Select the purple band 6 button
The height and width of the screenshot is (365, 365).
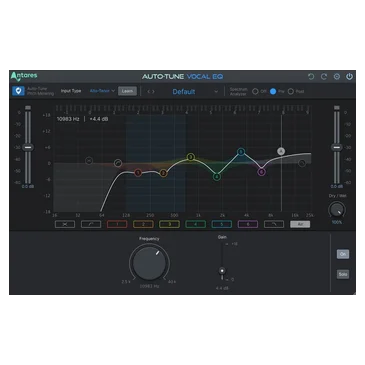click(x=248, y=224)
